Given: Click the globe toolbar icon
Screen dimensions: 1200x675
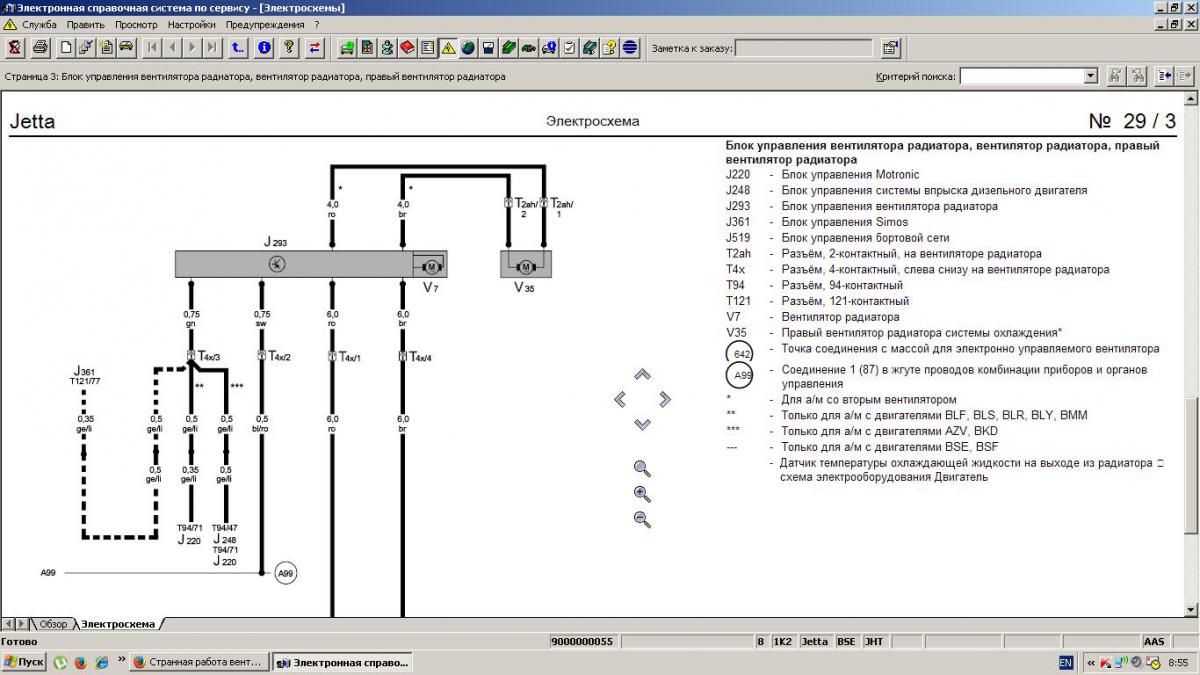Looking at the screenshot, I should (467, 47).
